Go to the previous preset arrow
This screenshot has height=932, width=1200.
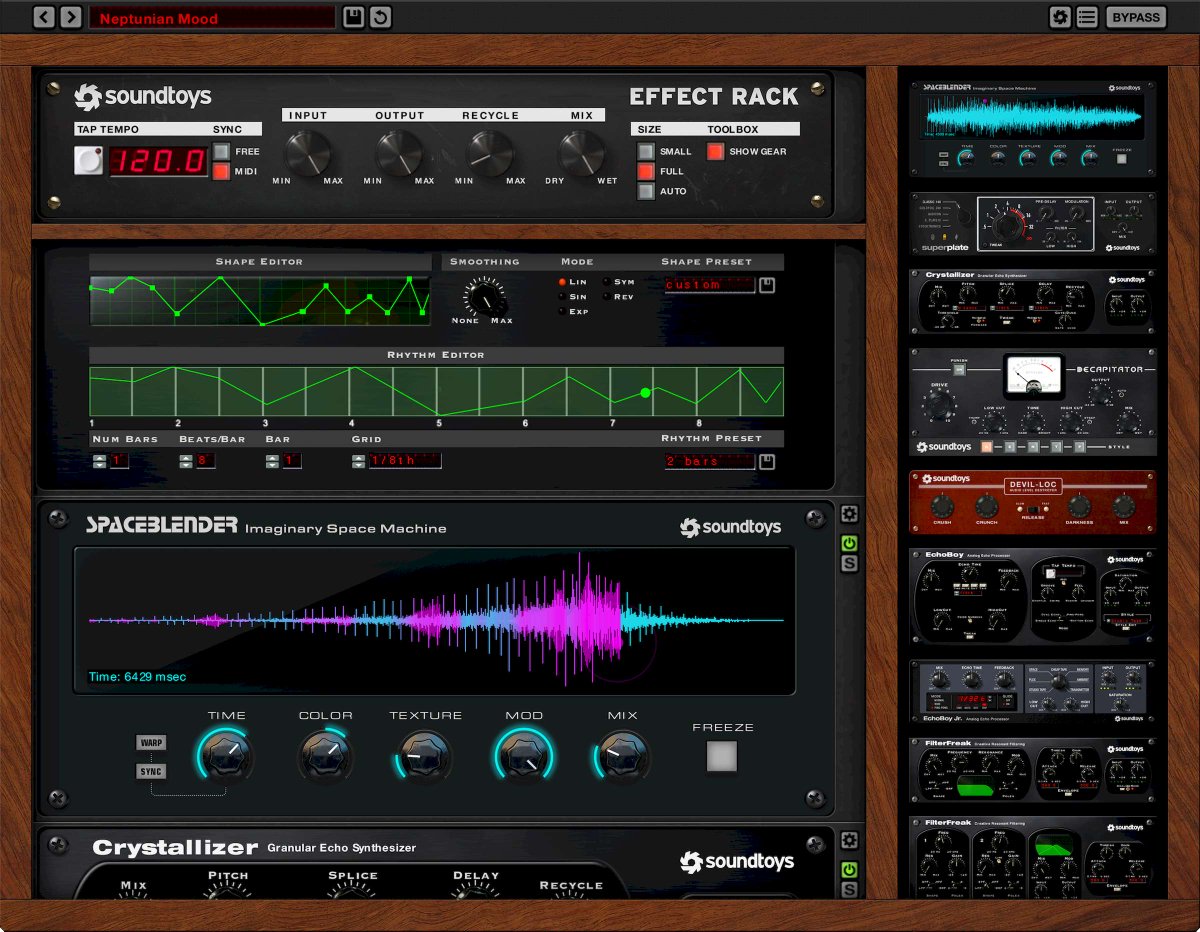click(44, 17)
